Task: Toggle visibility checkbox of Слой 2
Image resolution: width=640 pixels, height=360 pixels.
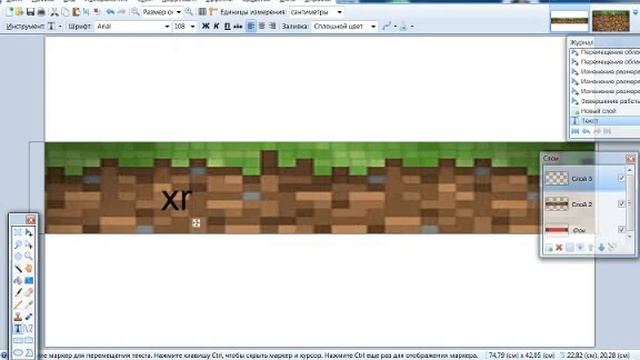Action: [621, 204]
